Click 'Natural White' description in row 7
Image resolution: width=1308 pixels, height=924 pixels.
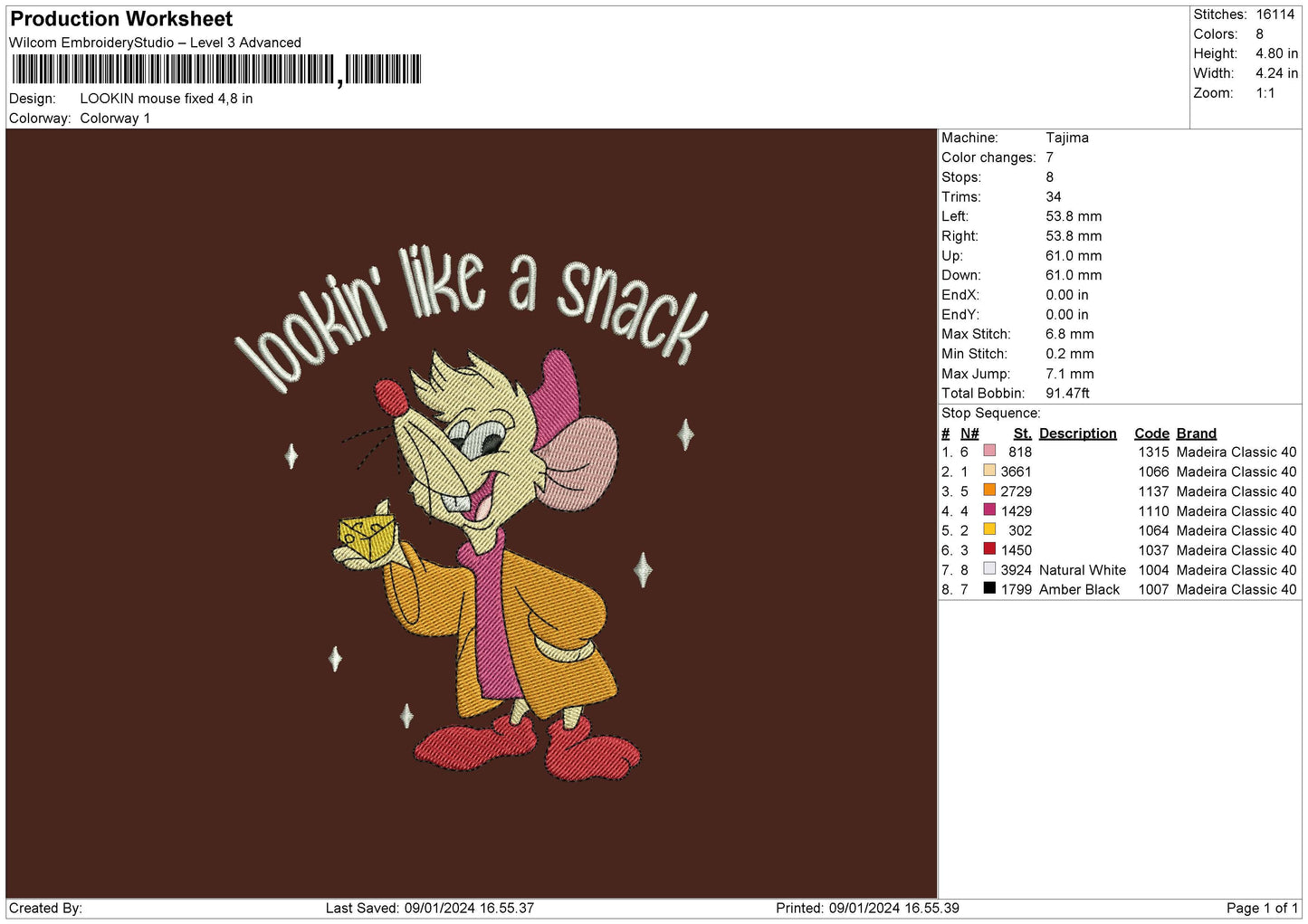(x=1083, y=570)
